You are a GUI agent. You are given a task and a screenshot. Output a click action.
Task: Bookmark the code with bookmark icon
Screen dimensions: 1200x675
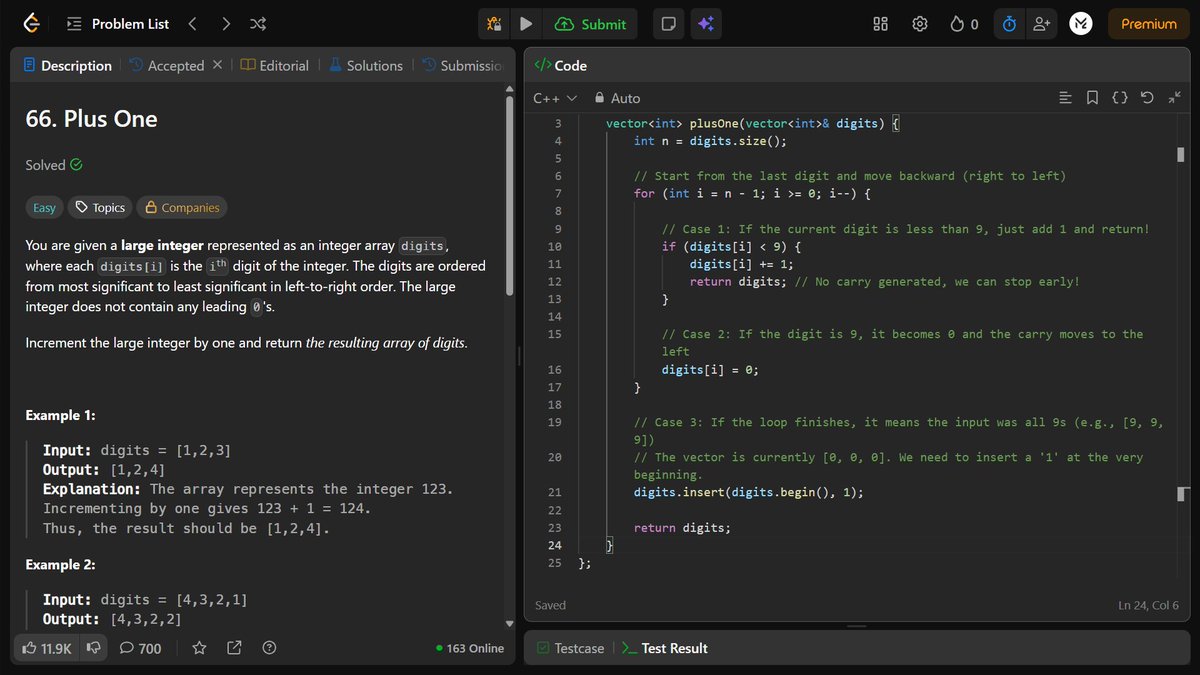[1092, 98]
